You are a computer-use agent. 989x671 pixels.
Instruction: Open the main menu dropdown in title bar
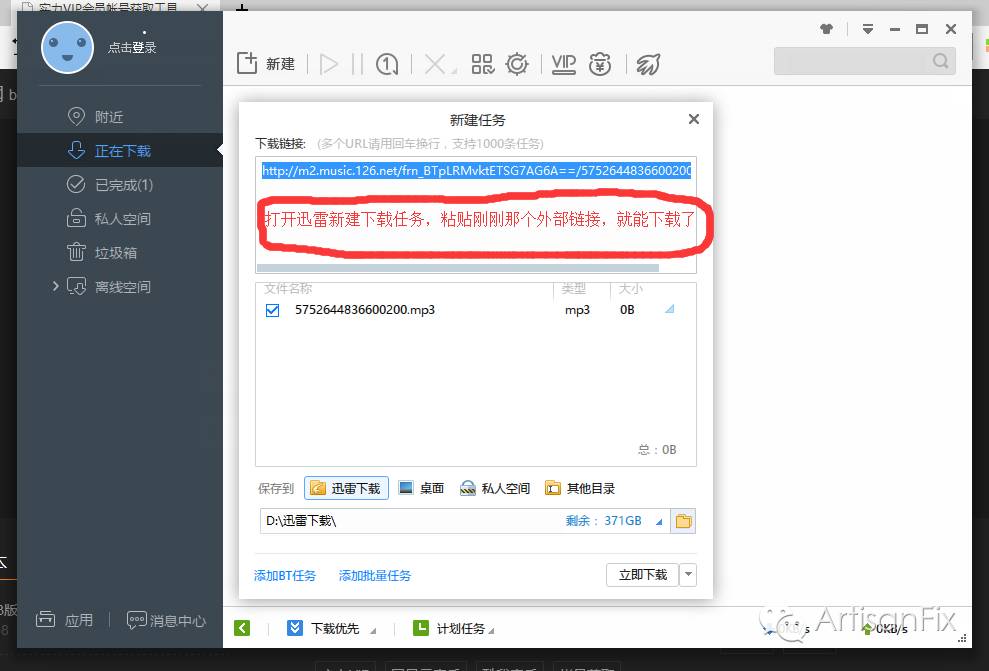(868, 29)
